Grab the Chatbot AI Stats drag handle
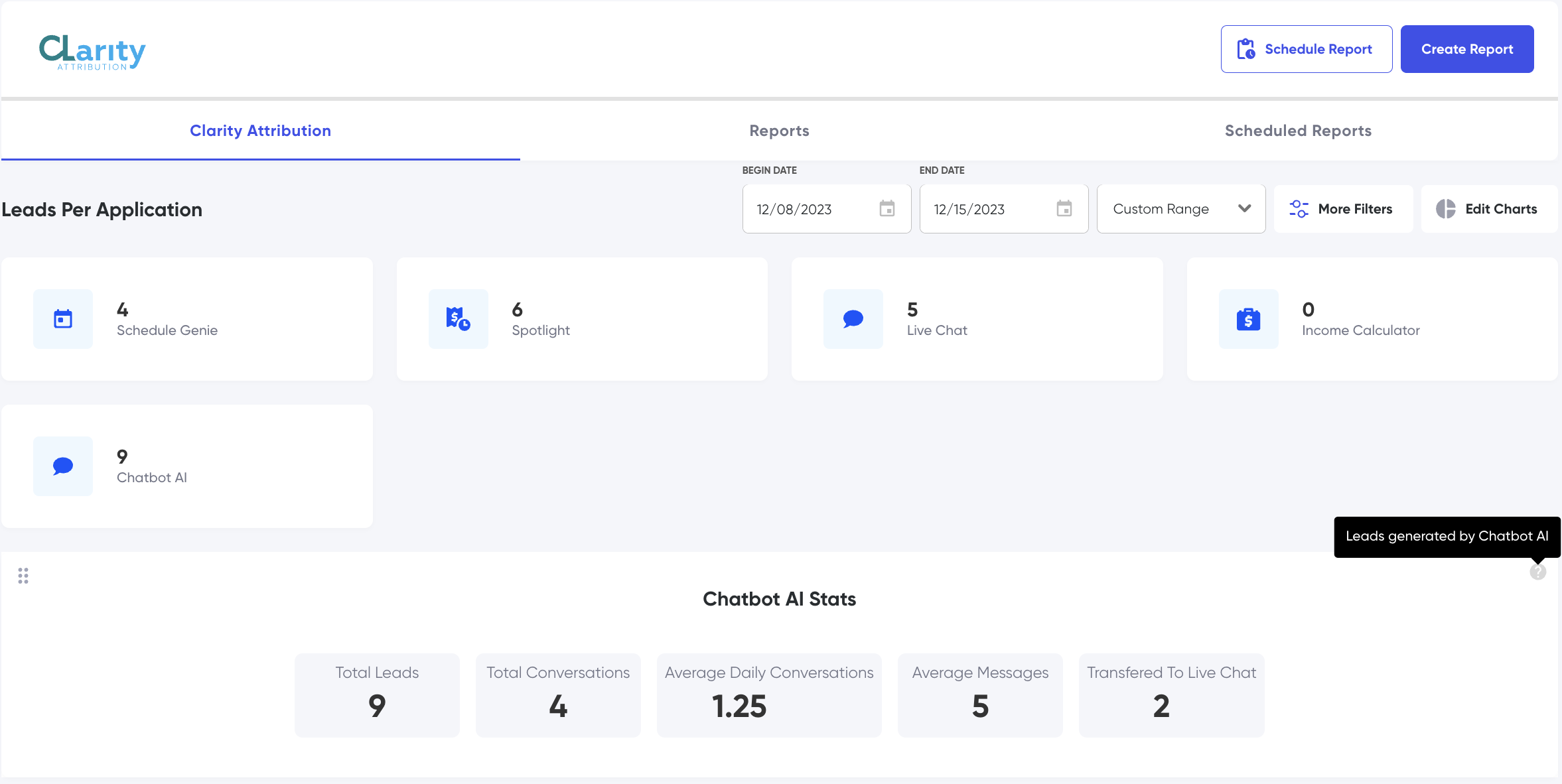 [x=23, y=576]
